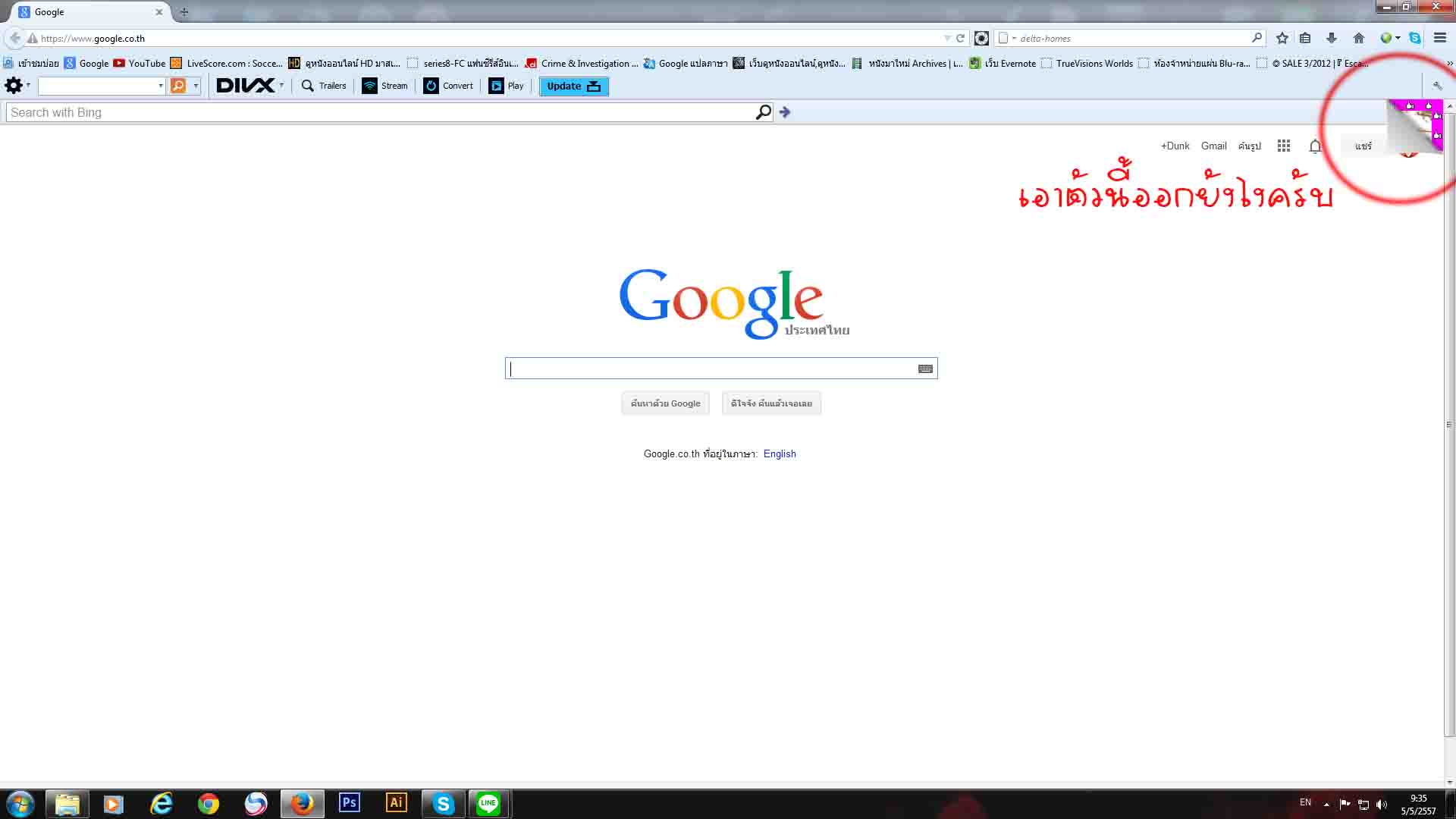Screen dimensions: 1456x819
Task: Open the LiveScore.com bookmark
Action: point(227,64)
